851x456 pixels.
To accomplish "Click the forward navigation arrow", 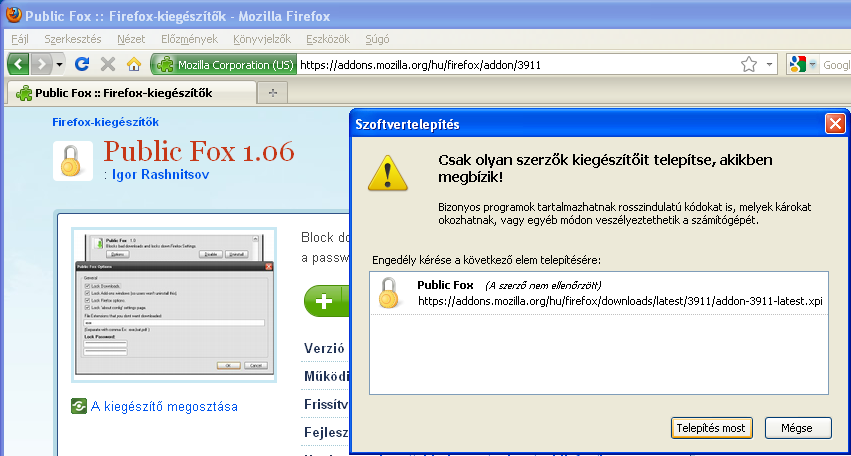I will 41,64.
